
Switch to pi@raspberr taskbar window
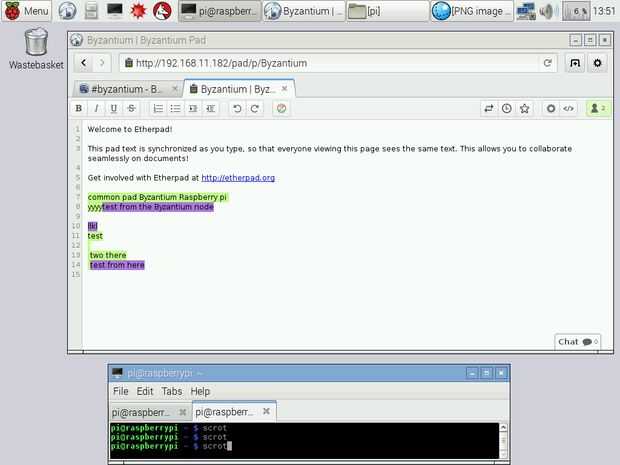(x=220, y=11)
